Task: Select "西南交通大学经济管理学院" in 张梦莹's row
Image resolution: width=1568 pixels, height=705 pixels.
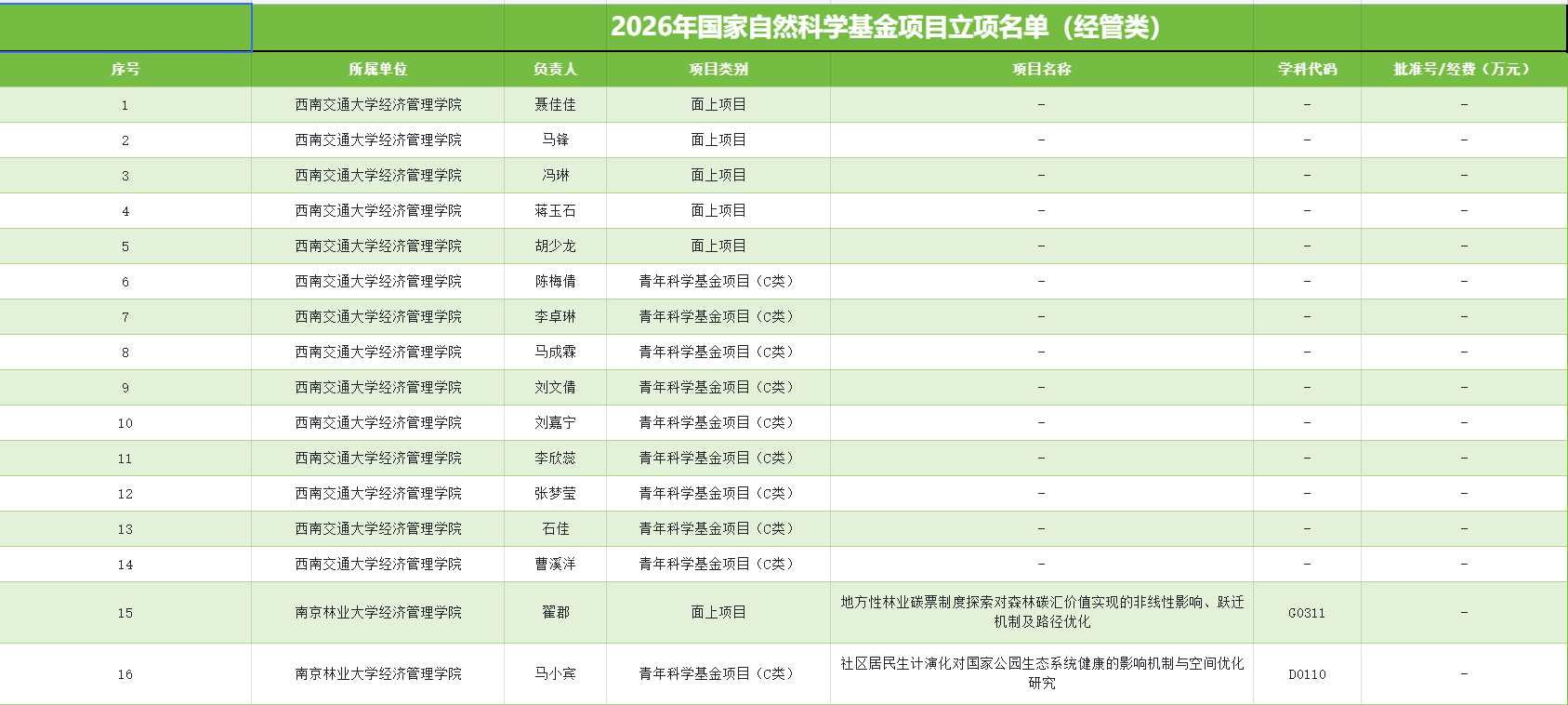Action: (x=377, y=493)
